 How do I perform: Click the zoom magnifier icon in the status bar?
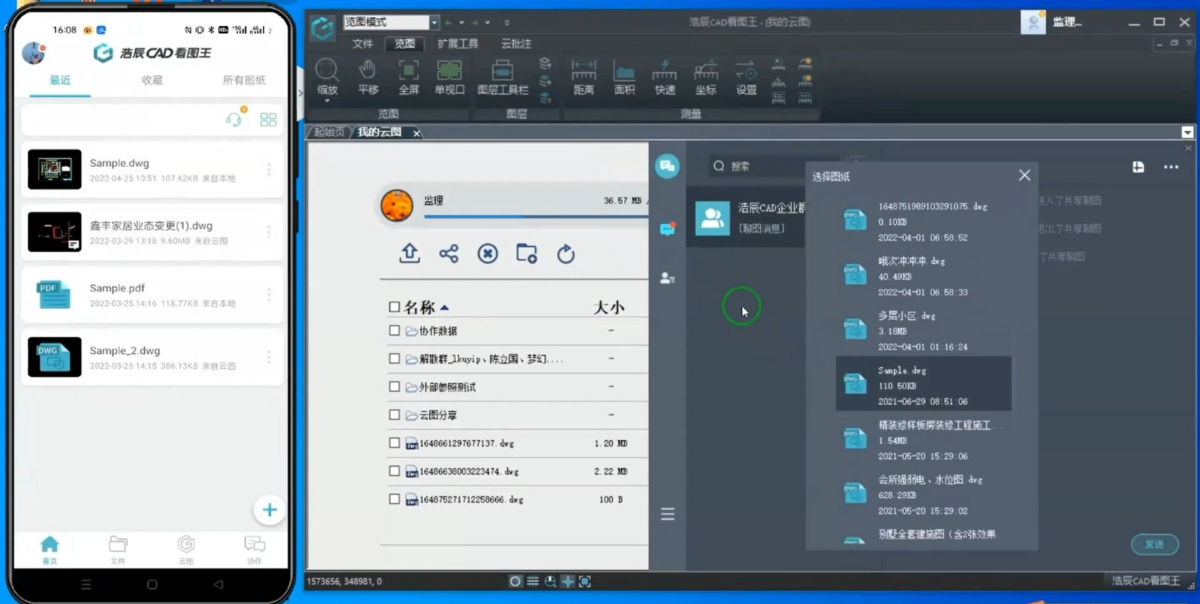point(551,581)
